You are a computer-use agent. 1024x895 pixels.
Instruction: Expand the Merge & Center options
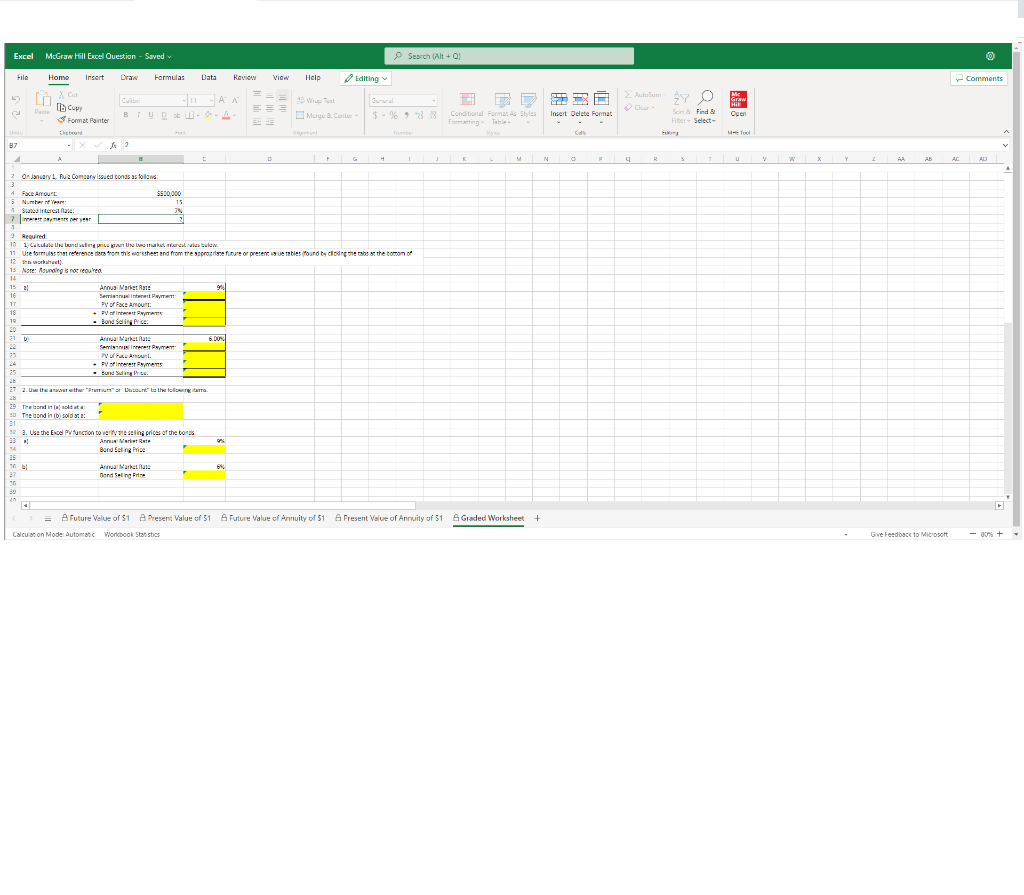(x=358, y=114)
